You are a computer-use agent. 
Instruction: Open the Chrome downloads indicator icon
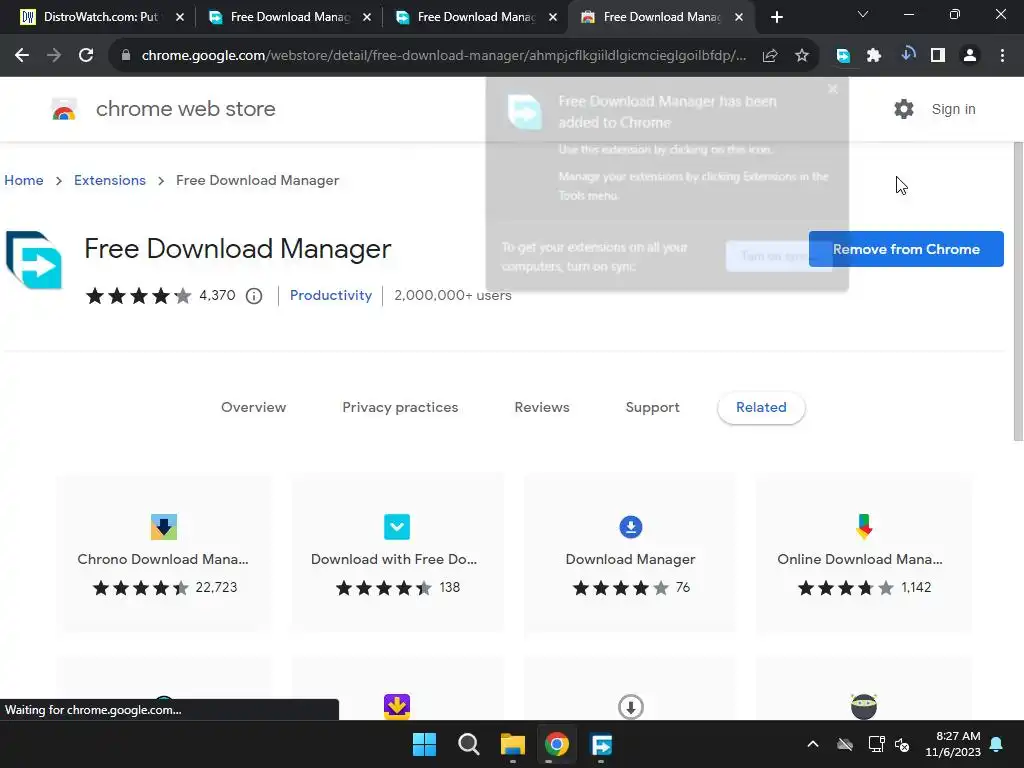tap(907, 54)
